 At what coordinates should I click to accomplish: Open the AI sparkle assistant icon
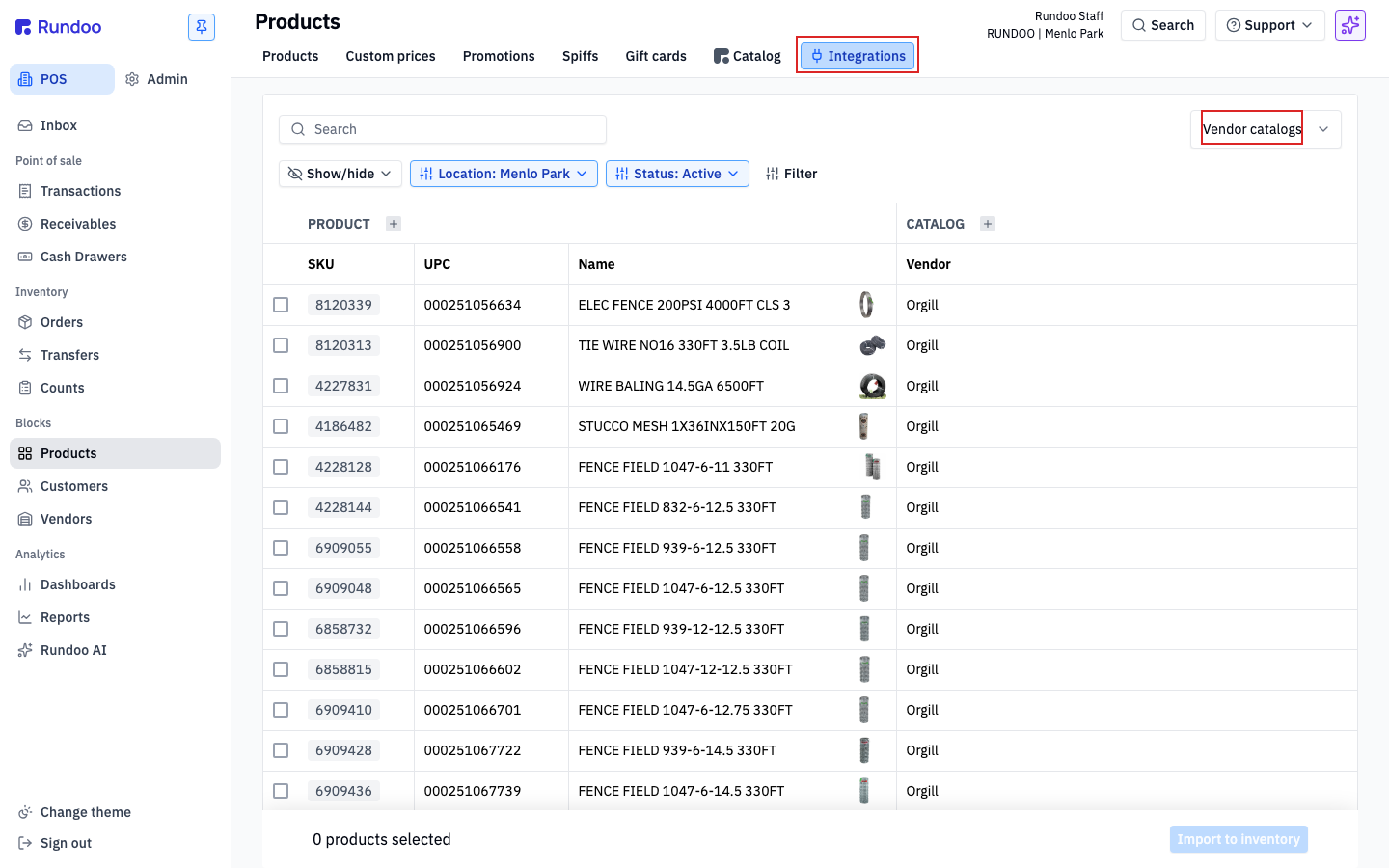click(x=1350, y=25)
